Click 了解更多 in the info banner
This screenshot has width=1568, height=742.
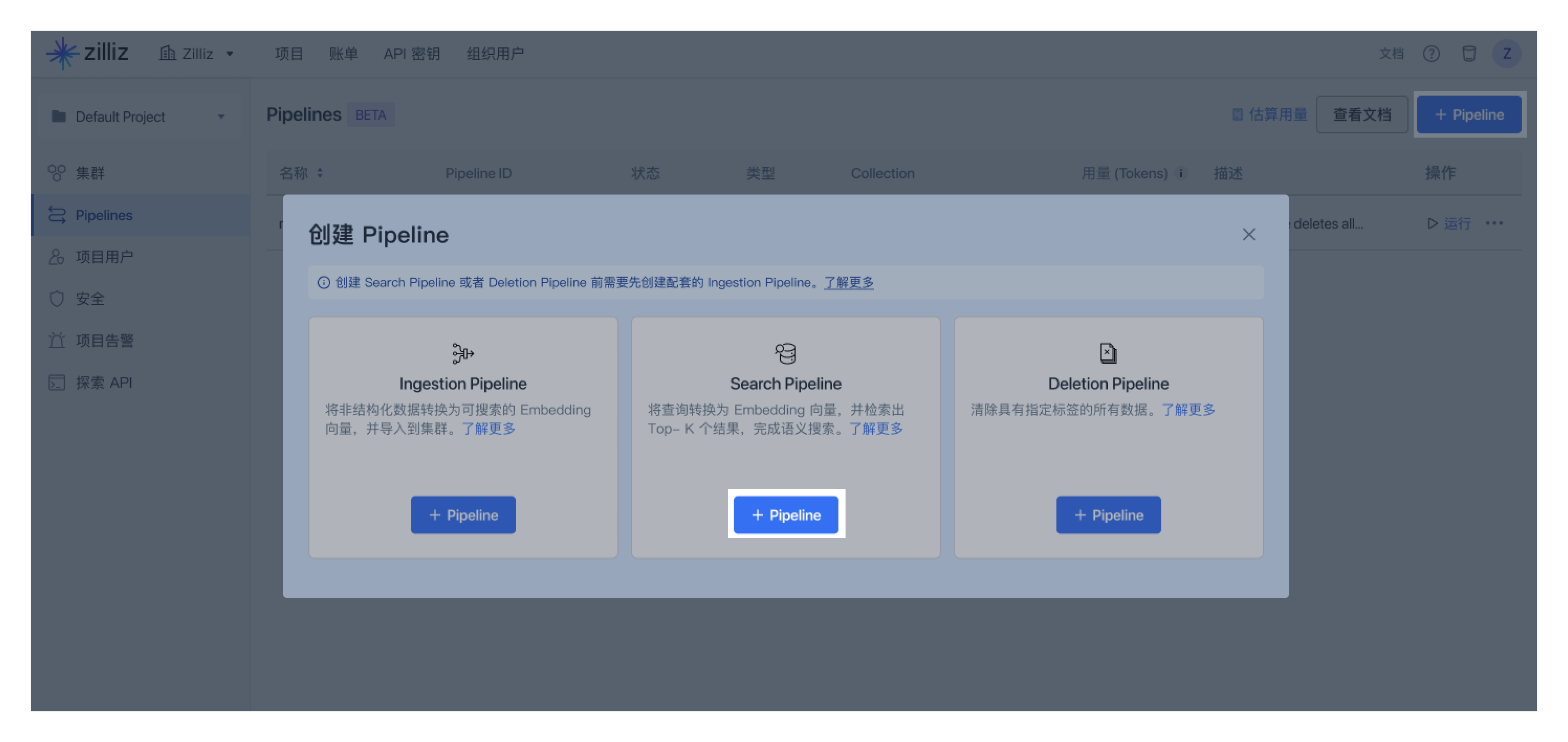point(849,282)
